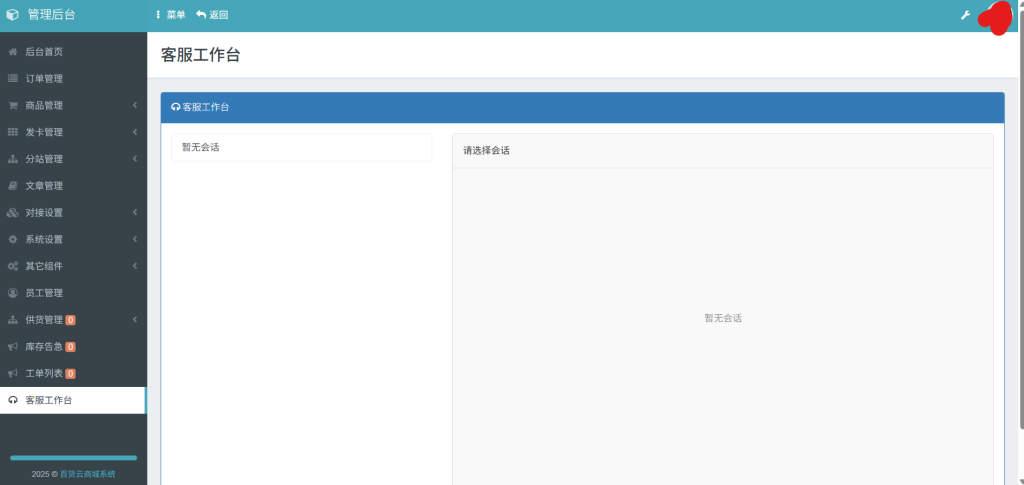The width and height of the screenshot is (1024, 485).
Task: Click the list icon beside 订单管理
Action: [x=13, y=78]
